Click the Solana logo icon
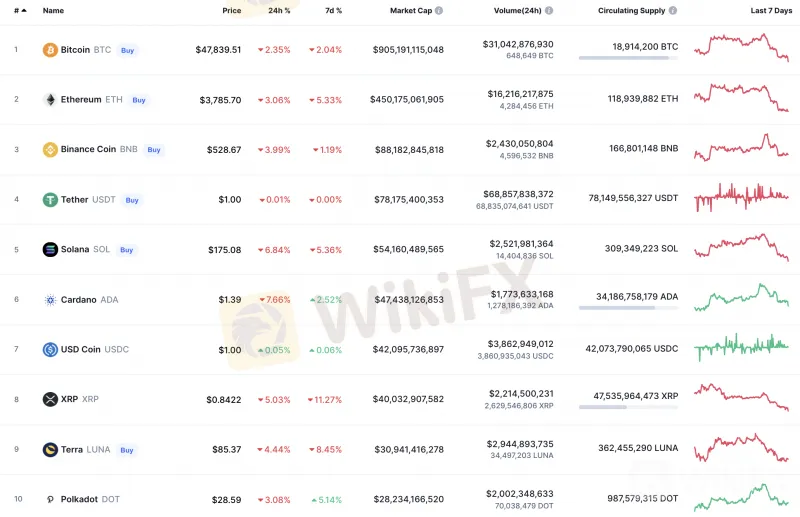 click(50, 250)
